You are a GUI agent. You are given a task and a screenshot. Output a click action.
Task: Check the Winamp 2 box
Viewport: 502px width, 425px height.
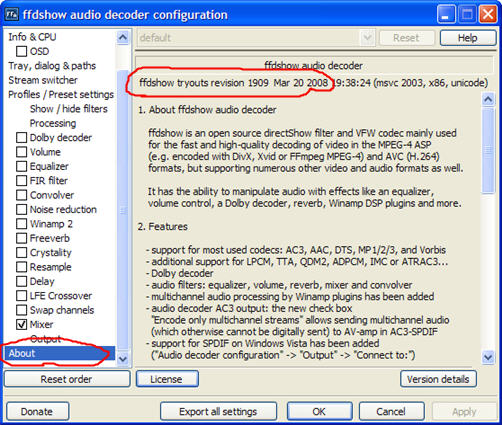(x=22, y=224)
